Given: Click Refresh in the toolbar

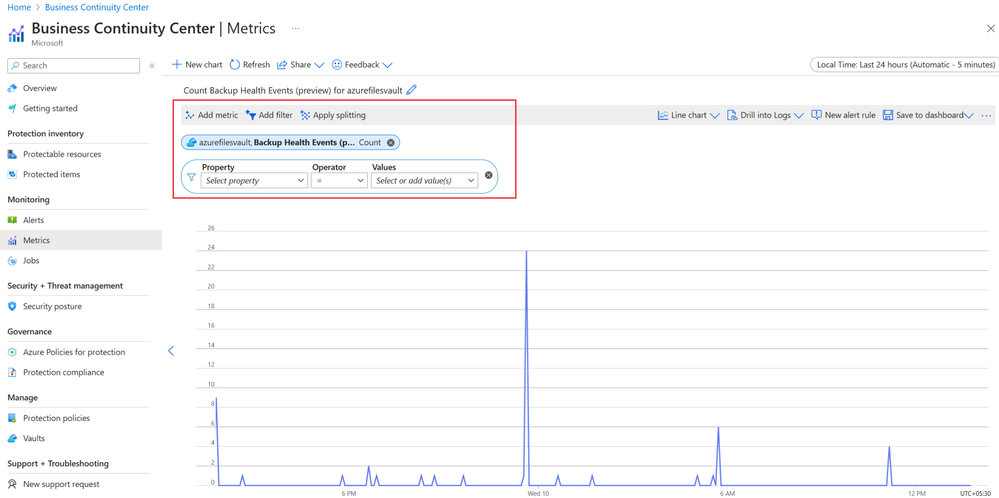Looking at the screenshot, I should [250, 64].
